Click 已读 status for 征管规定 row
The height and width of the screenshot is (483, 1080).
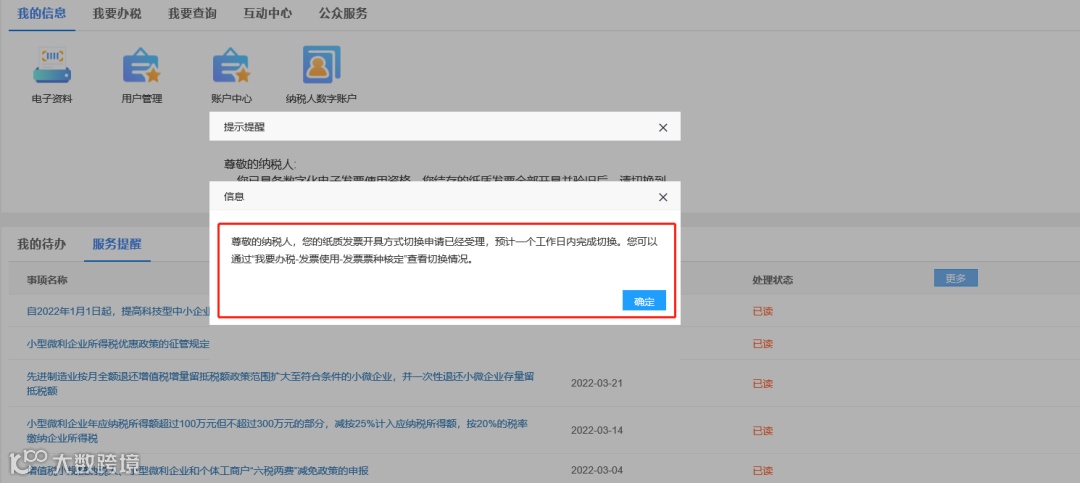(x=762, y=344)
